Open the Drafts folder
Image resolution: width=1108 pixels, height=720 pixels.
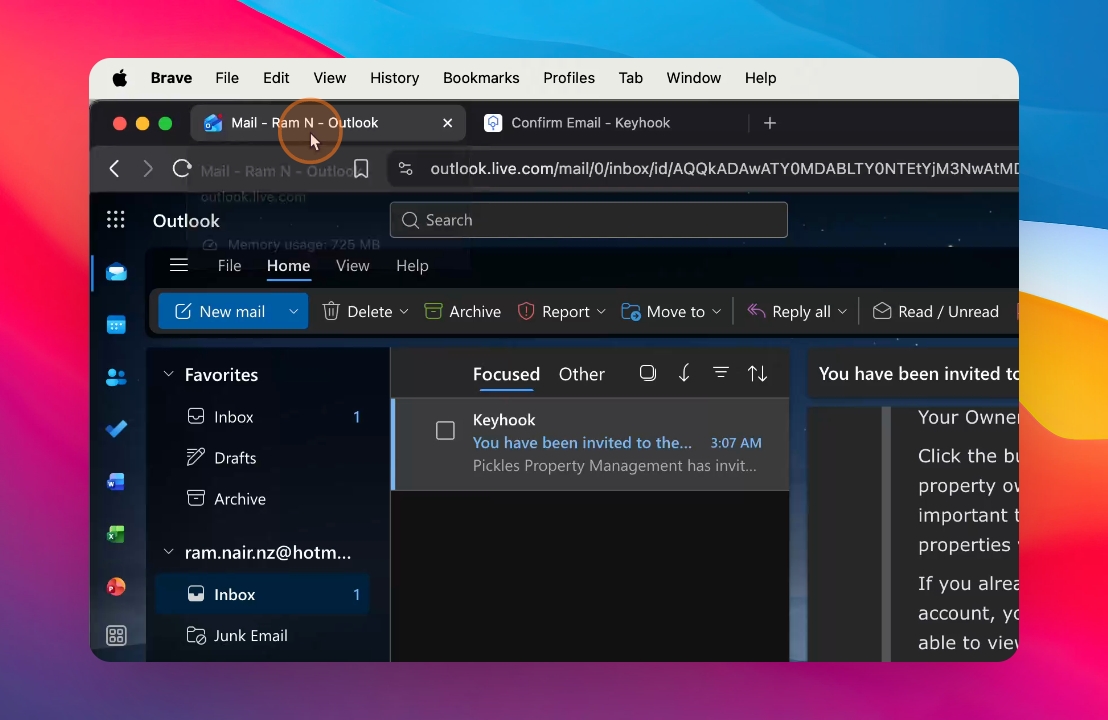pos(262,458)
